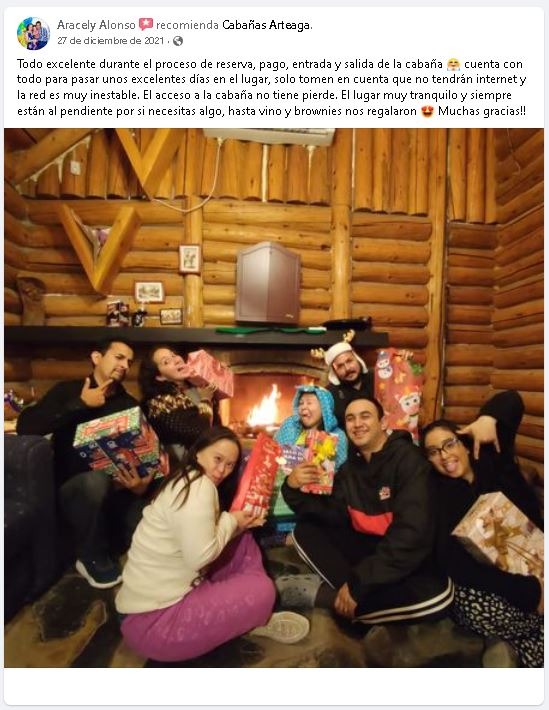Click the red recommendation star badge icon

[x=146, y=24]
